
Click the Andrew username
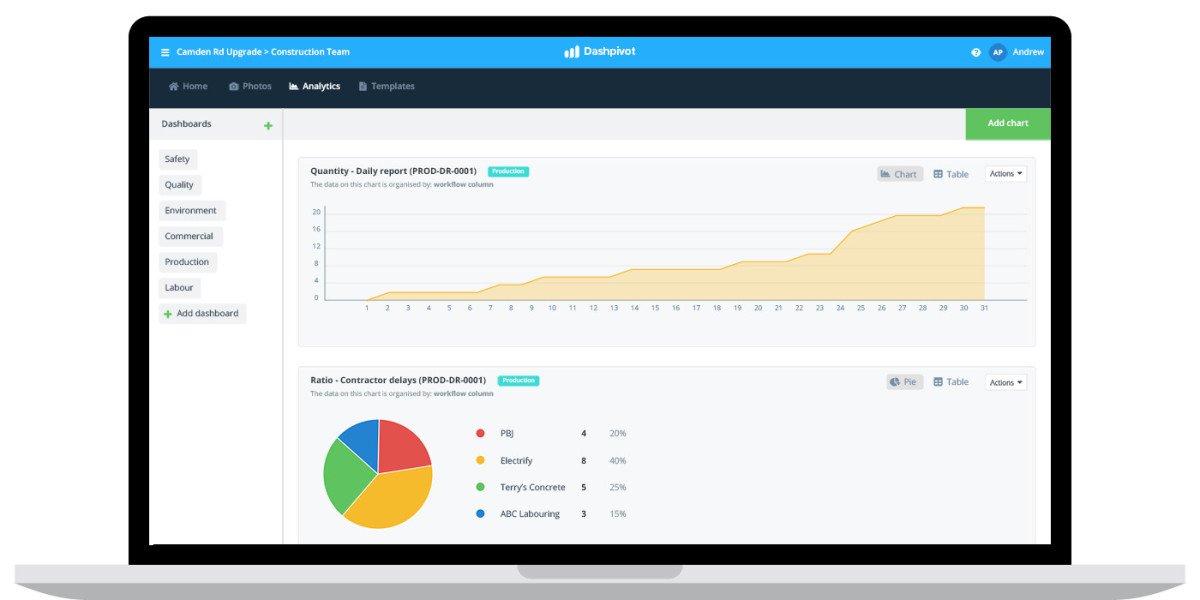pos(1028,52)
